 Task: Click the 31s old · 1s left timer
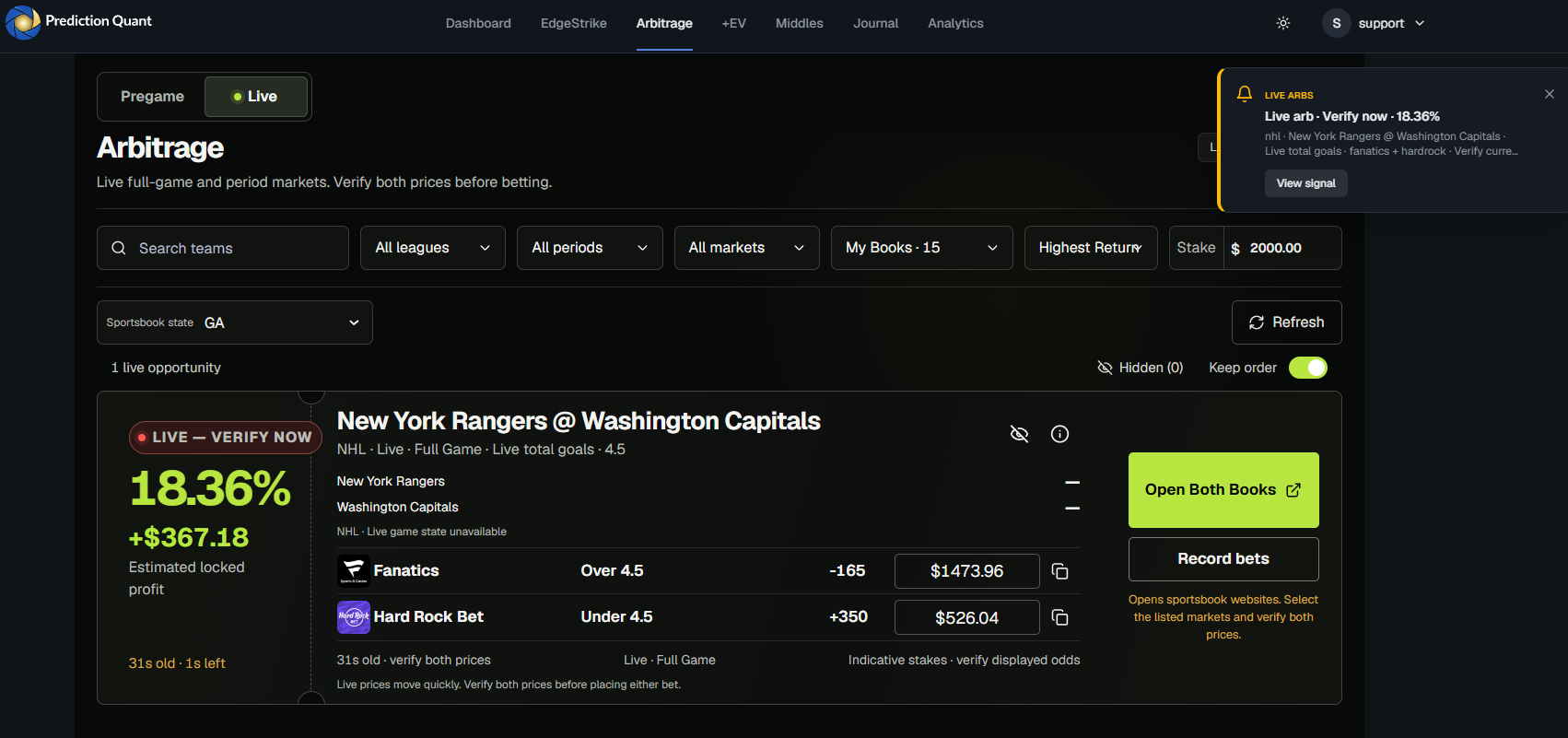(177, 663)
